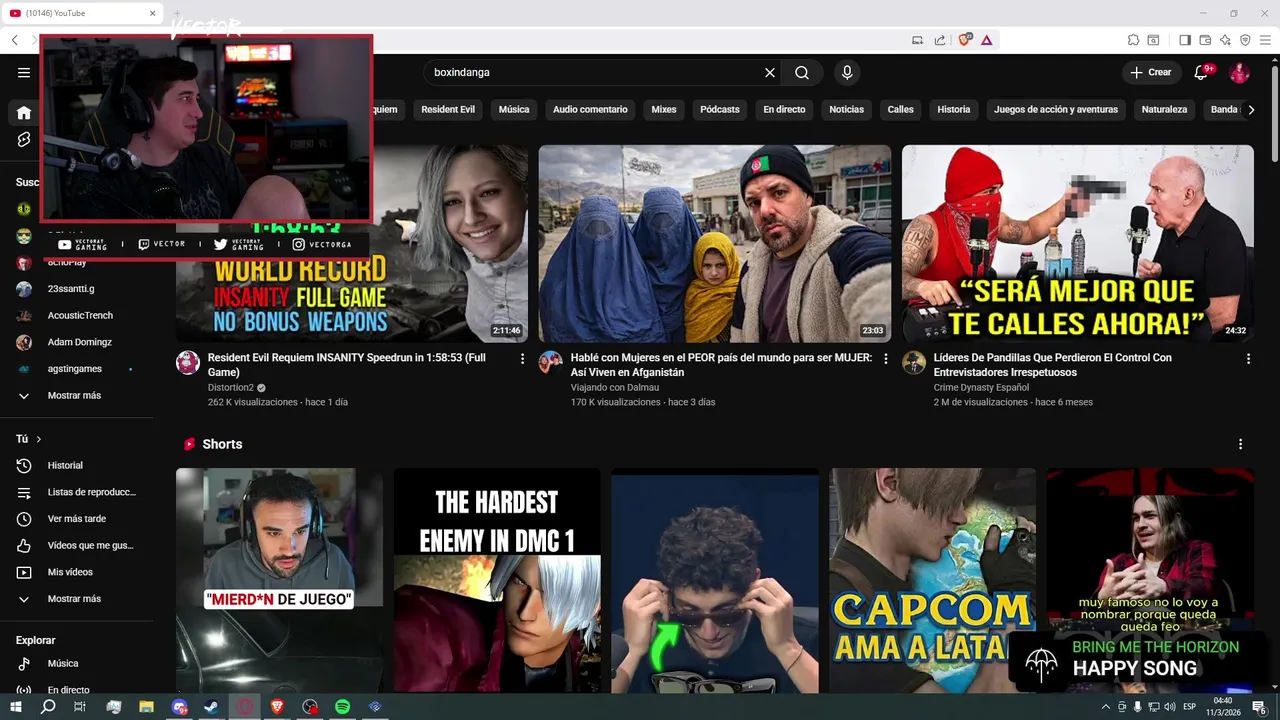The height and width of the screenshot is (720, 1280).
Task: Open Historial icon in sidebar
Action: 24,465
